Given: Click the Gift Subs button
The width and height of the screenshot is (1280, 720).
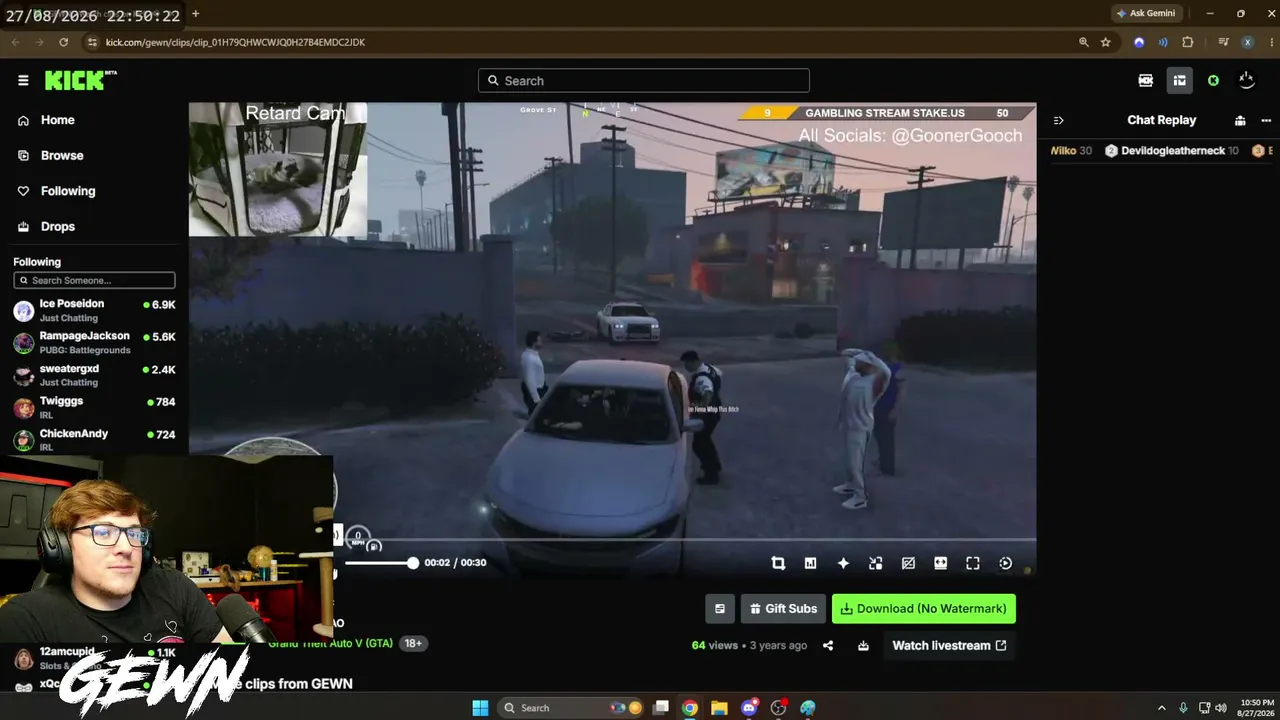Looking at the screenshot, I should click(782, 608).
